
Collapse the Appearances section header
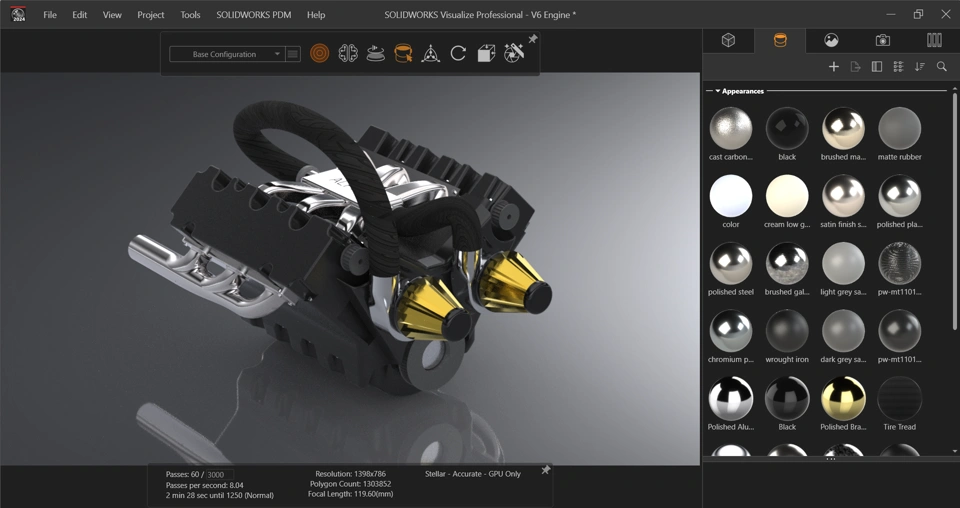tap(718, 91)
